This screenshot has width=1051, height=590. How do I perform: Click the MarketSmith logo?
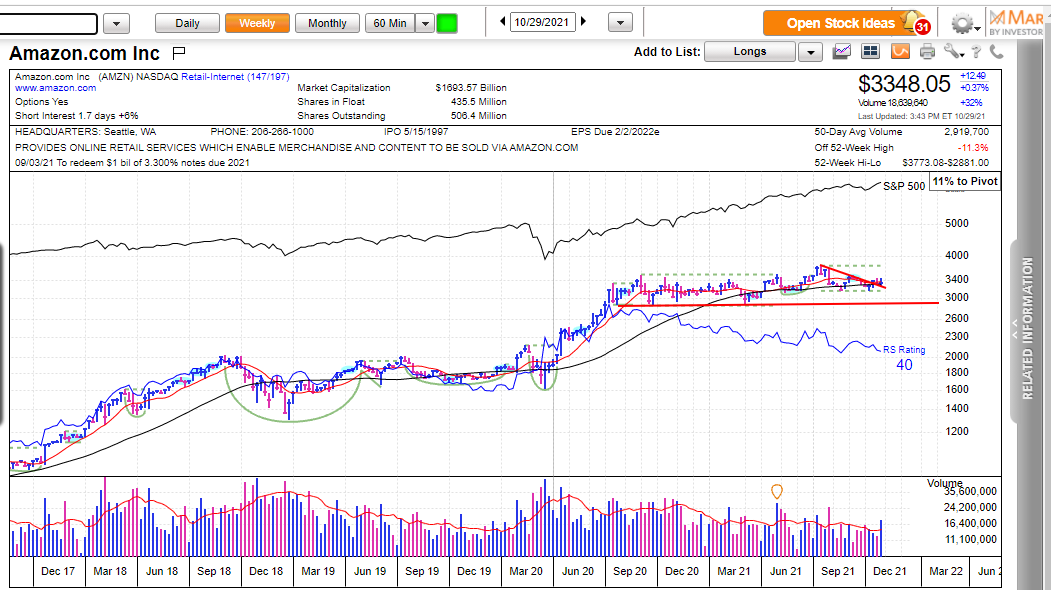pyautogui.click(x=1017, y=21)
